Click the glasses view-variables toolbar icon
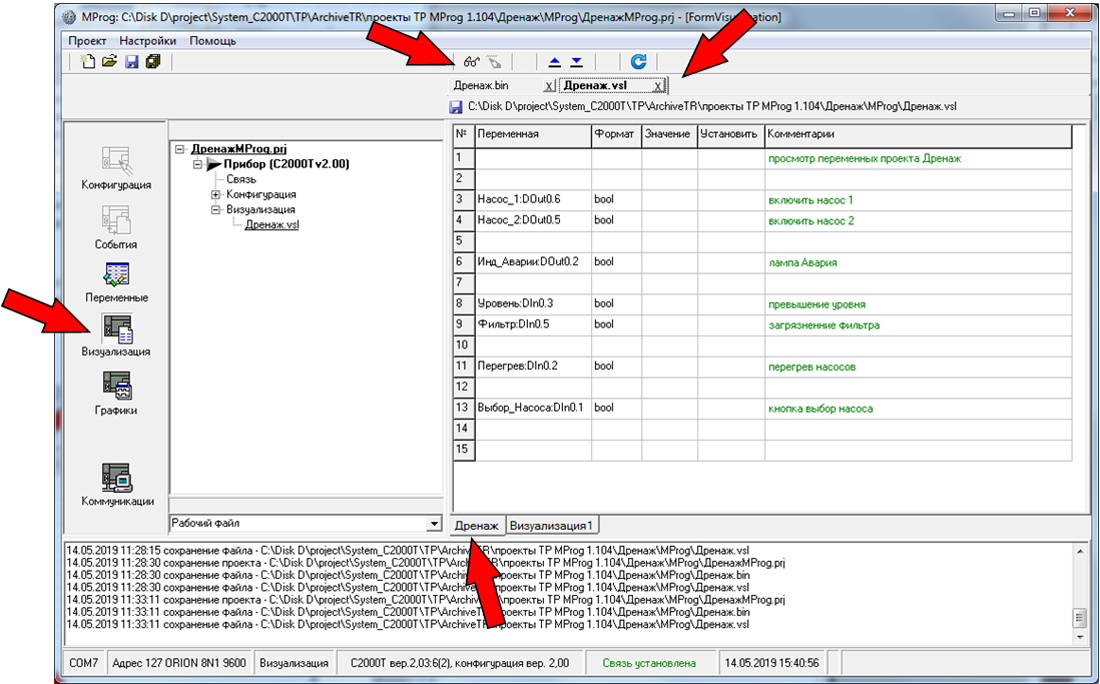 point(471,61)
